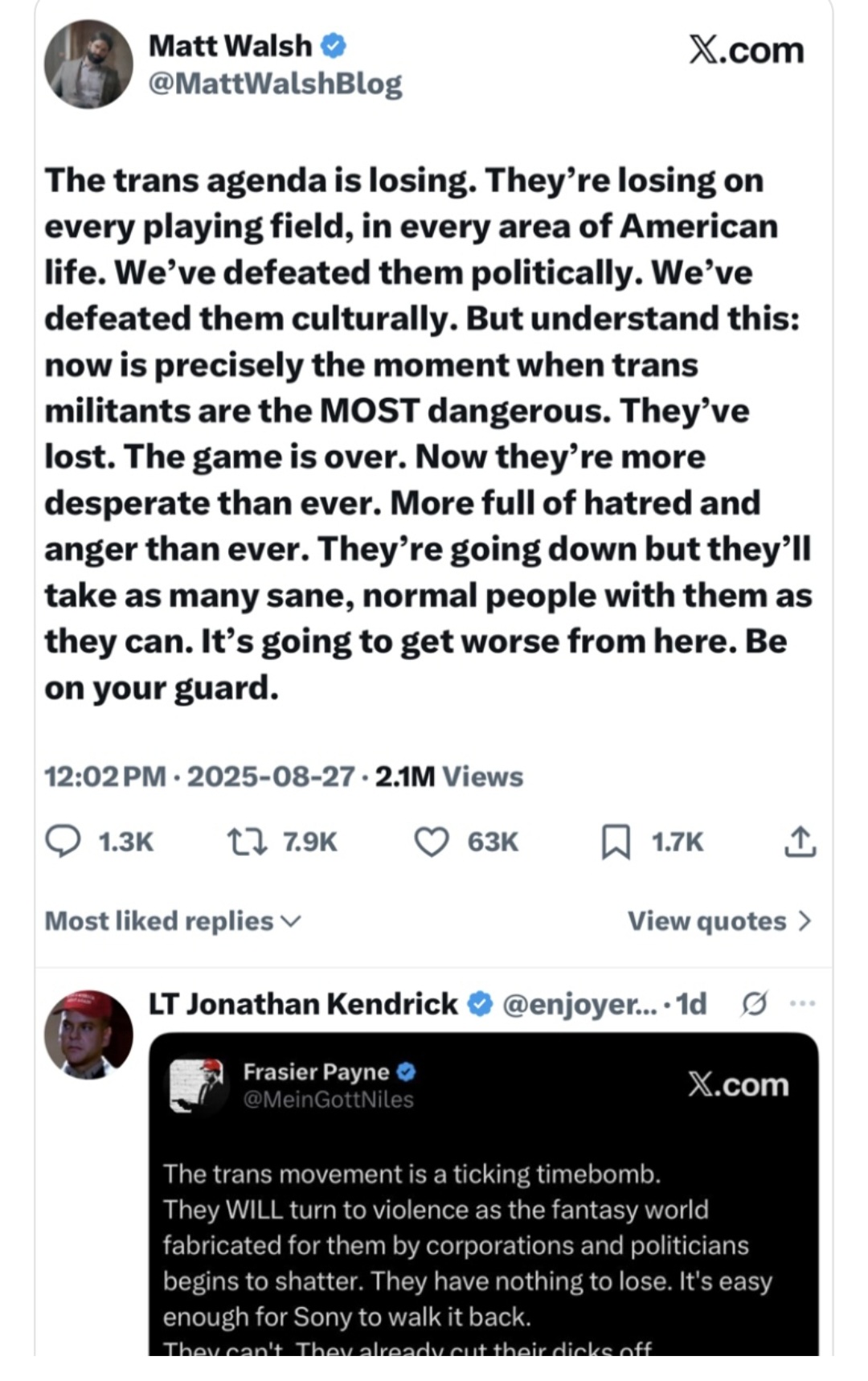The width and height of the screenshot is (868, 1381).
Task: Click the 2.1M Views count
Action: [449, 777]
